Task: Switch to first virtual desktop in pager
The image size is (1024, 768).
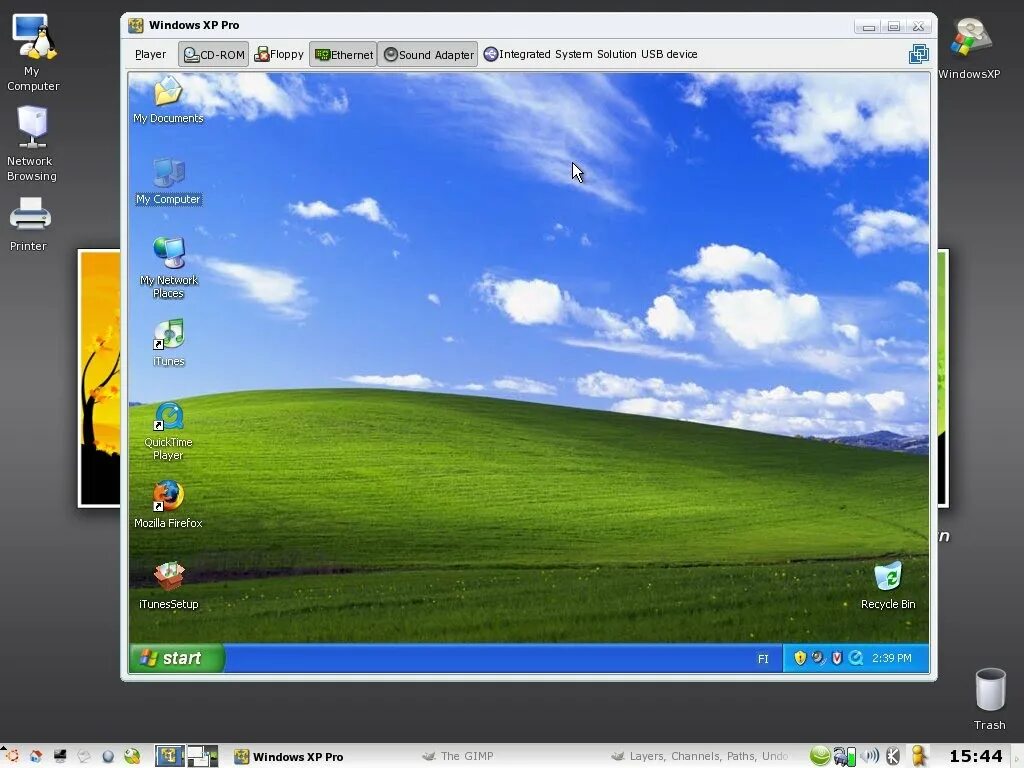Action: click(x=169, y=756)
